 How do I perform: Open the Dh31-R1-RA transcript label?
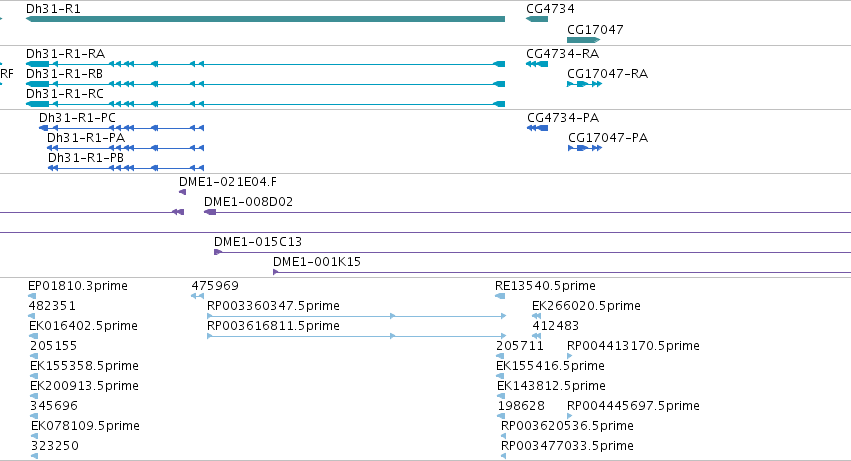click(66, 53)
